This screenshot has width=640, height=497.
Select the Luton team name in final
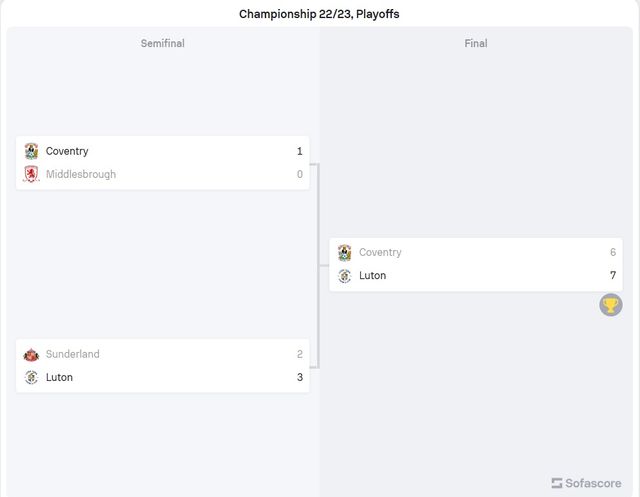pos(372,275)
